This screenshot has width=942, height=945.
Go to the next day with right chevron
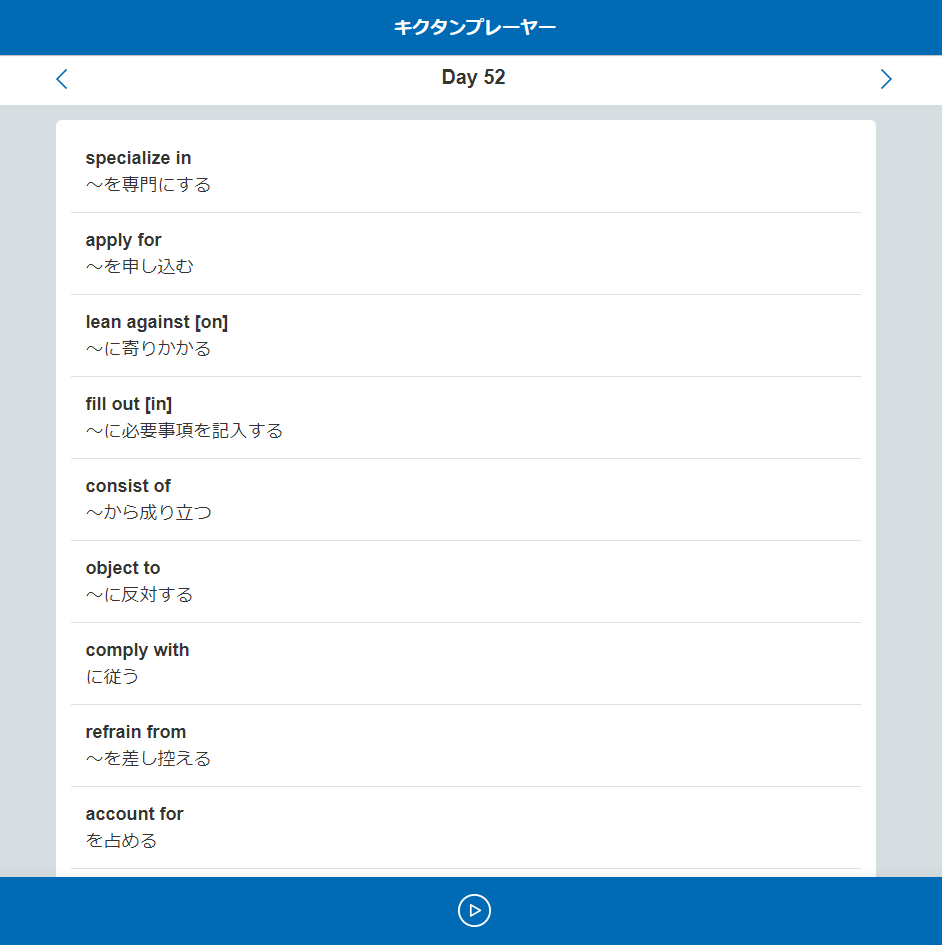(885, 79)
